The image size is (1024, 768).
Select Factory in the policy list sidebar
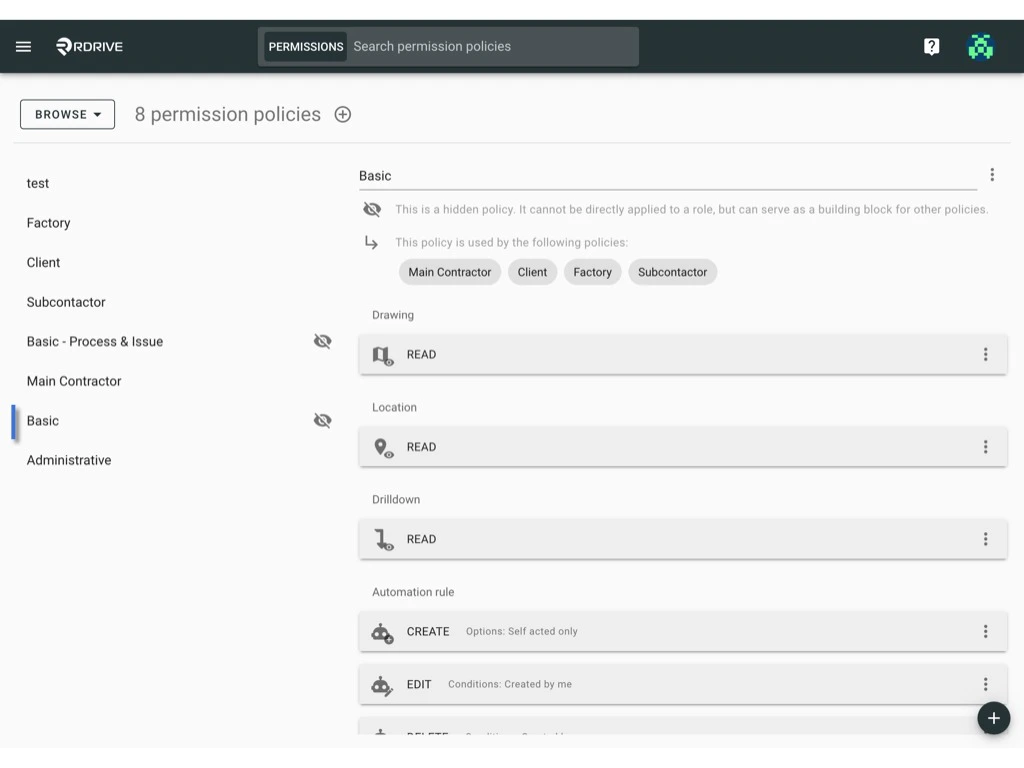pyautogui.click(x=48, y=222)
